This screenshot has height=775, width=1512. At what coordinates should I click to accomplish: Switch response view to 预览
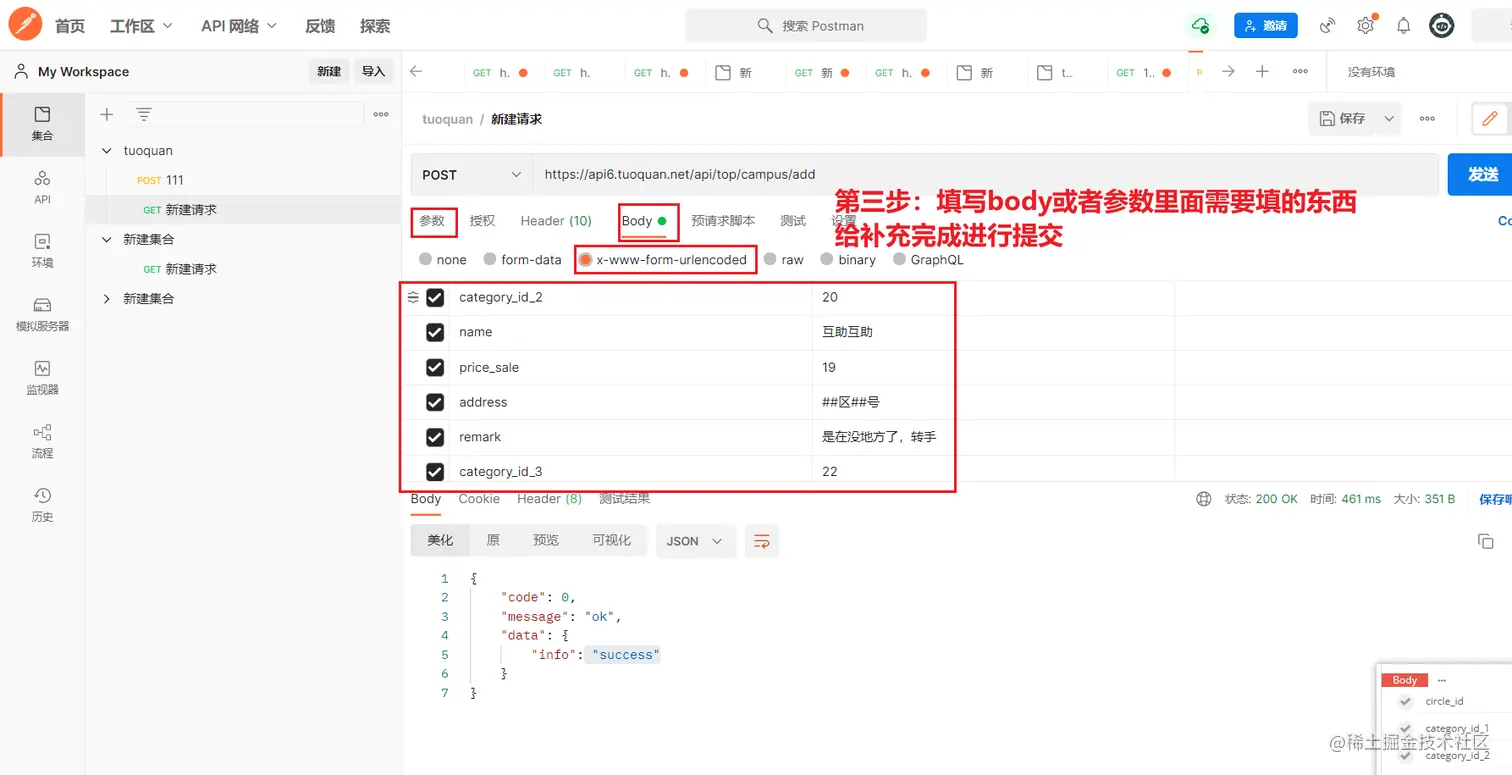[x=546, y=541]
